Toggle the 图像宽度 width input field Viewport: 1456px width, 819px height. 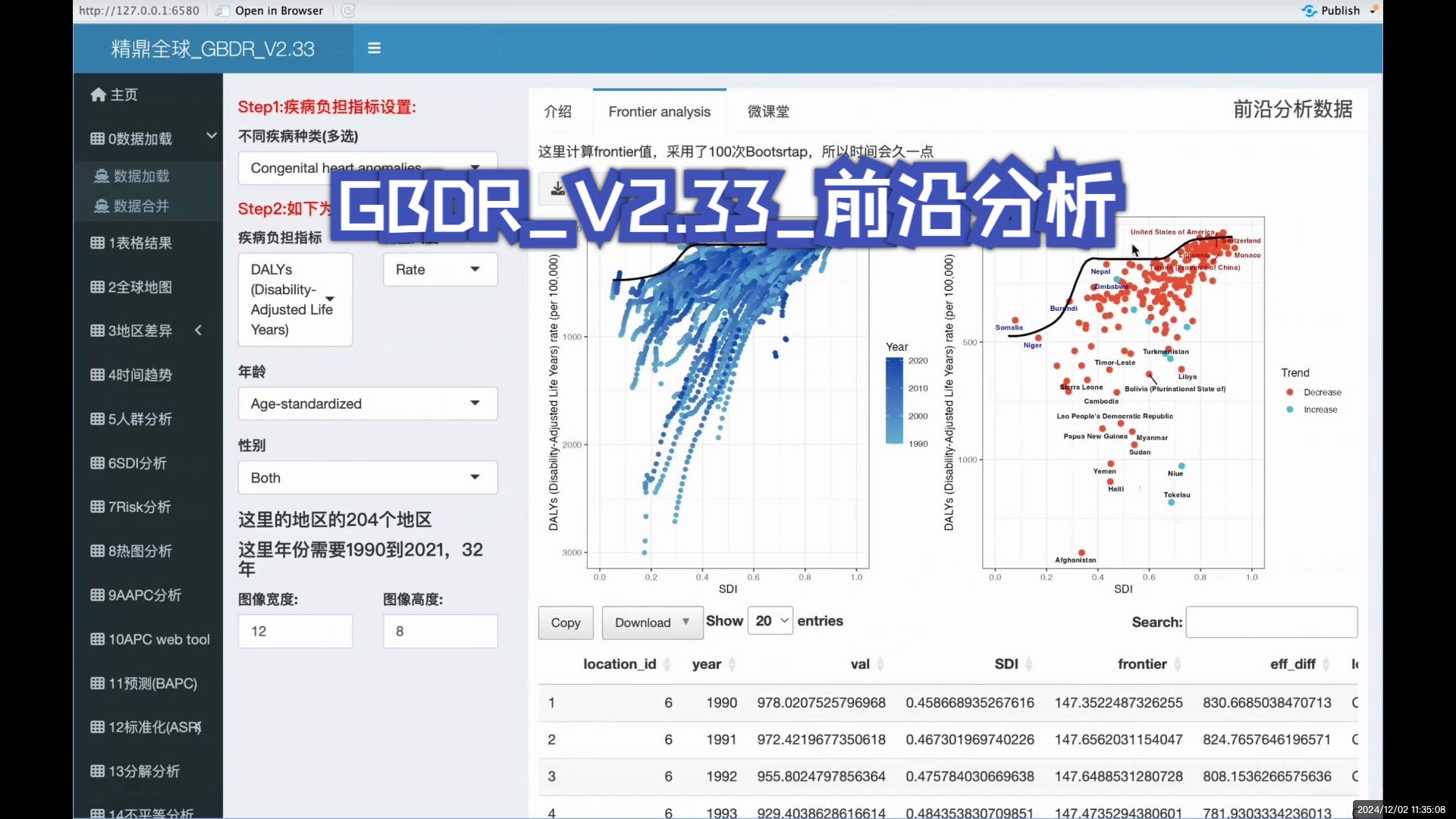coord(294,631)
